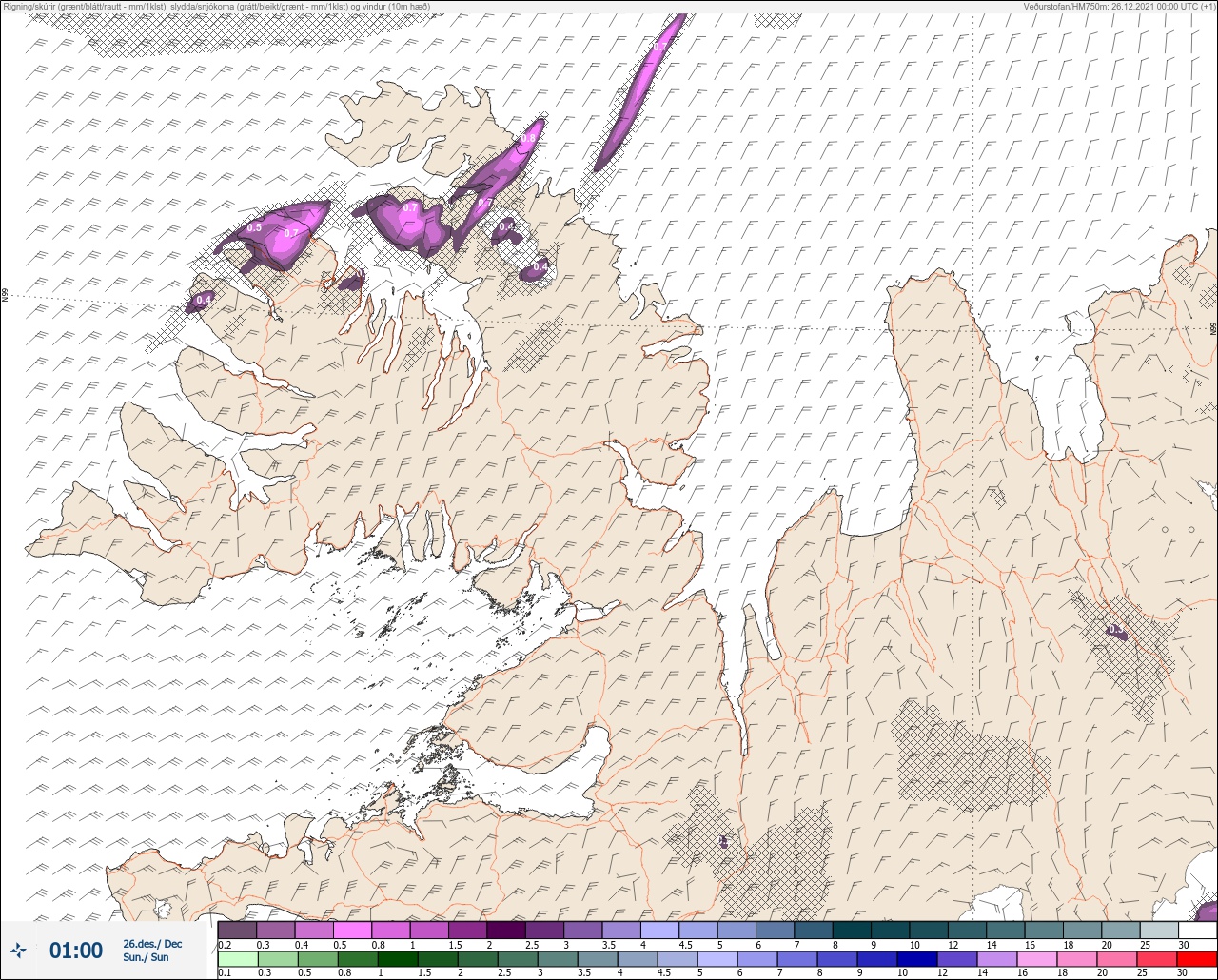1218x980 pixels.
Task: Click the '26.des./ Dec' date label
Action: (152, 943)
